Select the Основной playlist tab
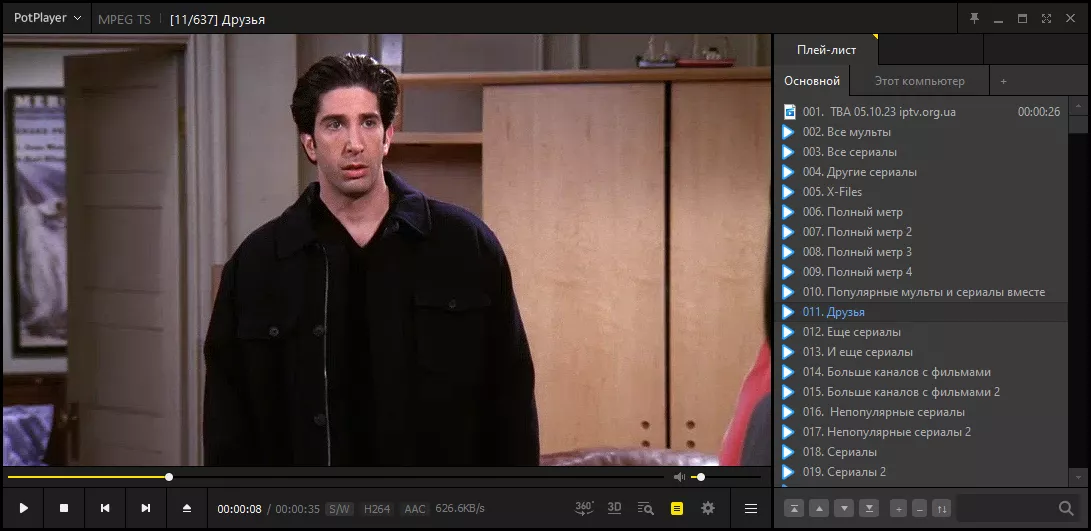1091x531 pixels. click(812, 81)
